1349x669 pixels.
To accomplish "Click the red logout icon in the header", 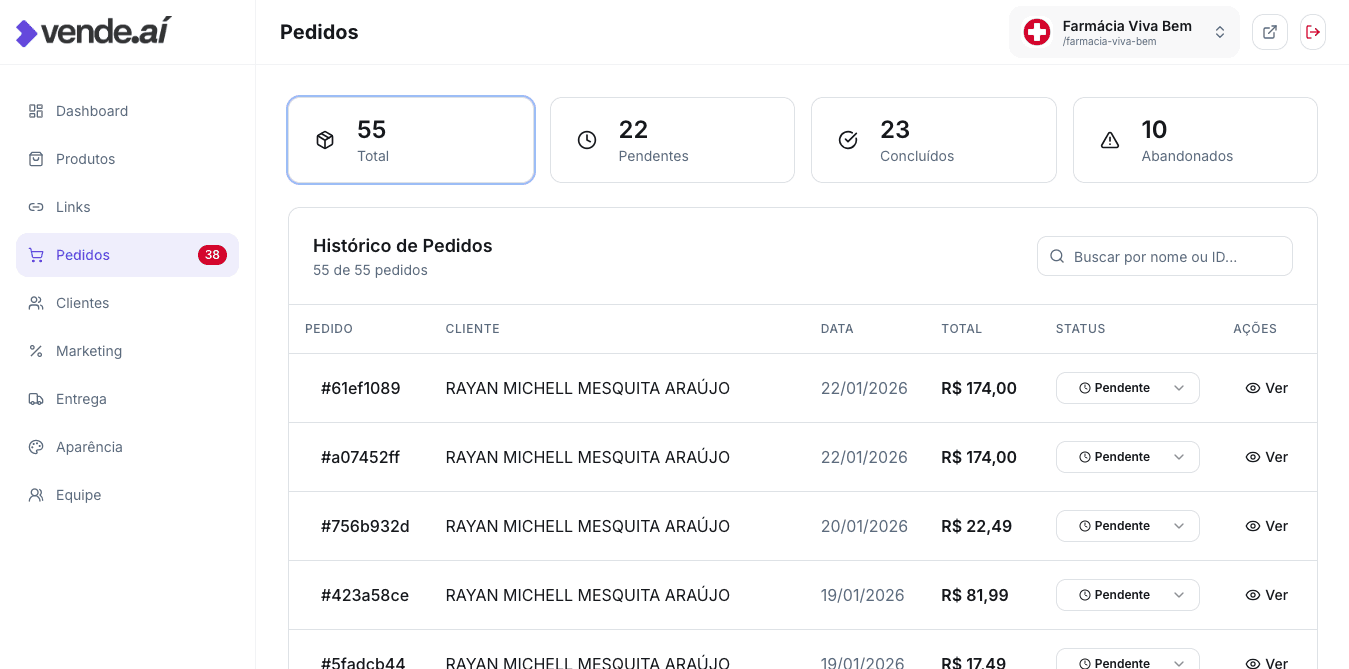I will click(x=1312, y=32).
